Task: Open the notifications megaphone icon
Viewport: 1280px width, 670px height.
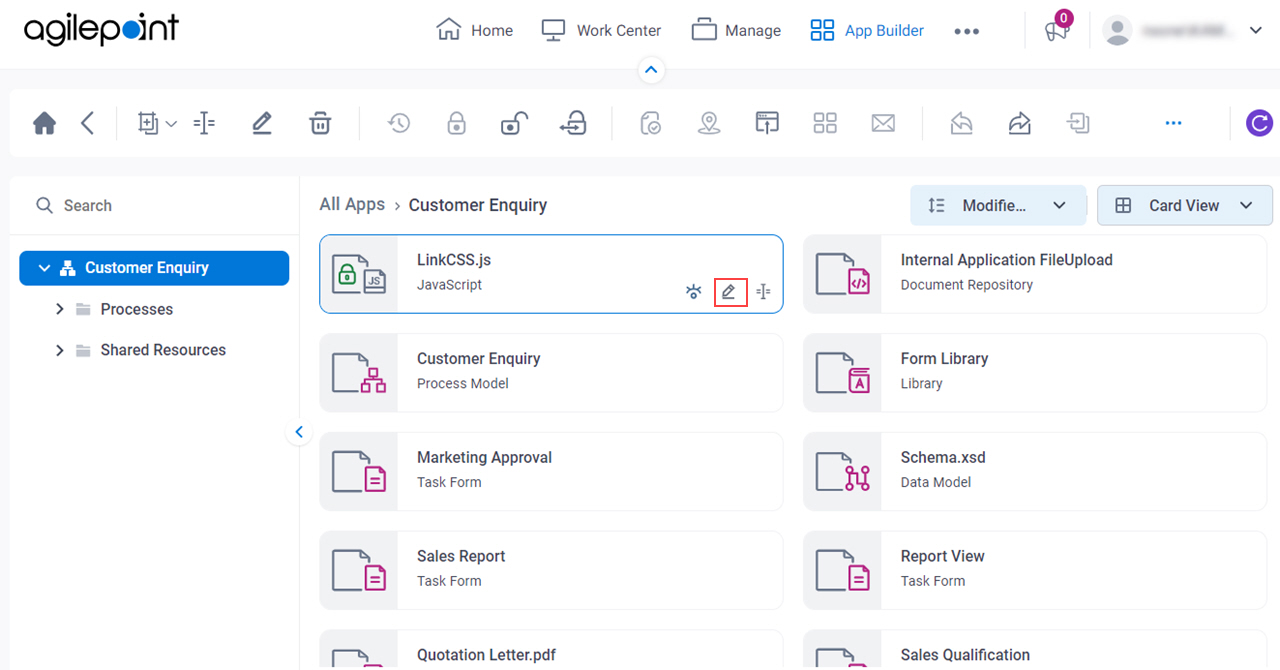Action: (1057, 31)
